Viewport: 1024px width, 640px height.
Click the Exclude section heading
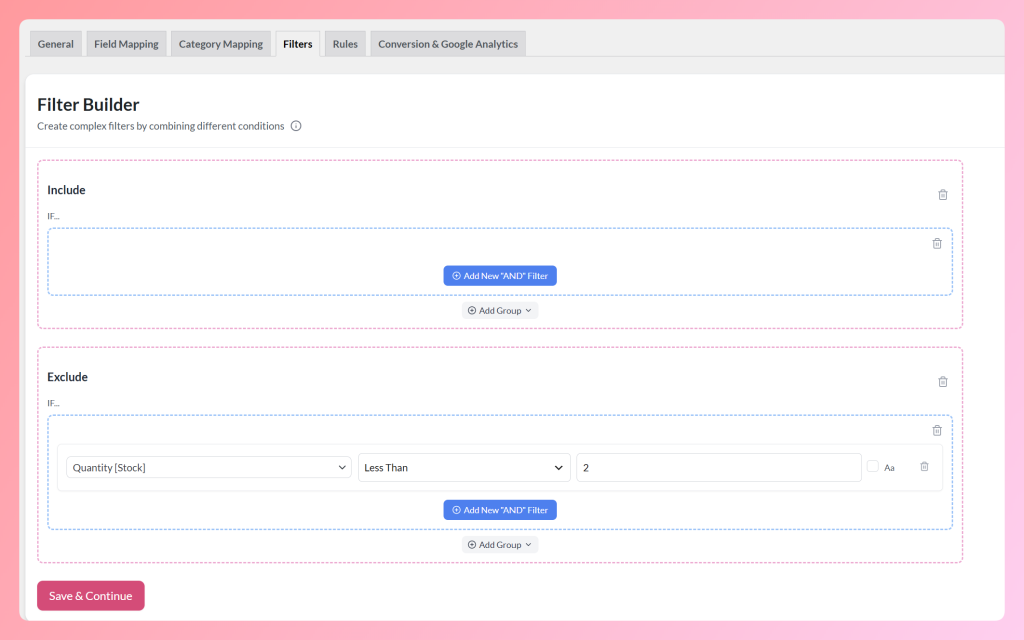point(67,377)
